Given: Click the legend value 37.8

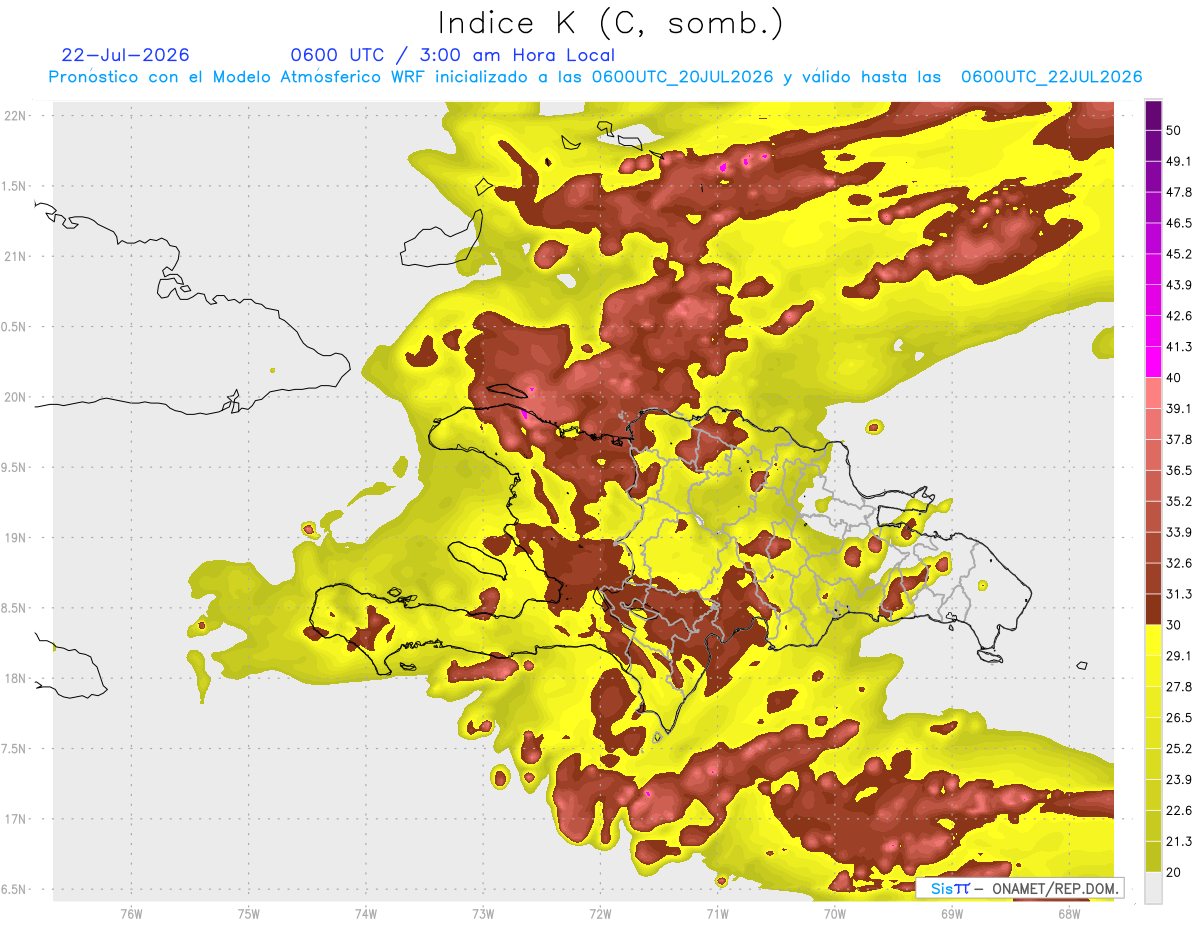Looking at the screenshot, I should click(x=1178, y=439).
